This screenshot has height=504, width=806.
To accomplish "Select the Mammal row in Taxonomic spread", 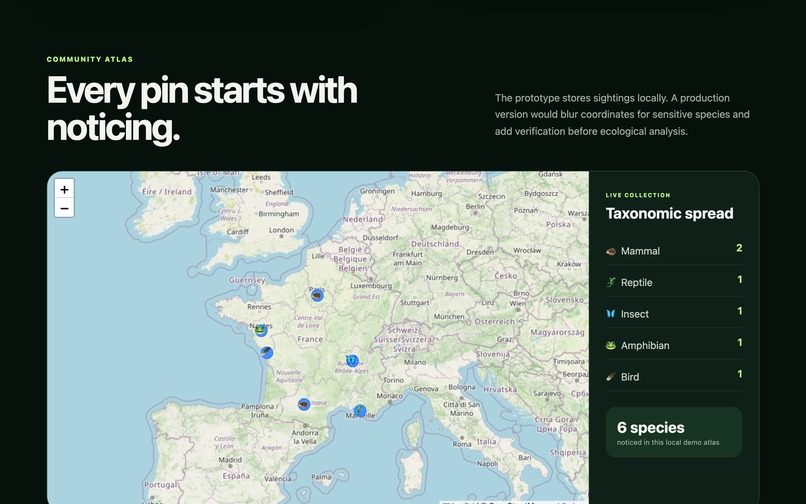I will pos(674,250).
